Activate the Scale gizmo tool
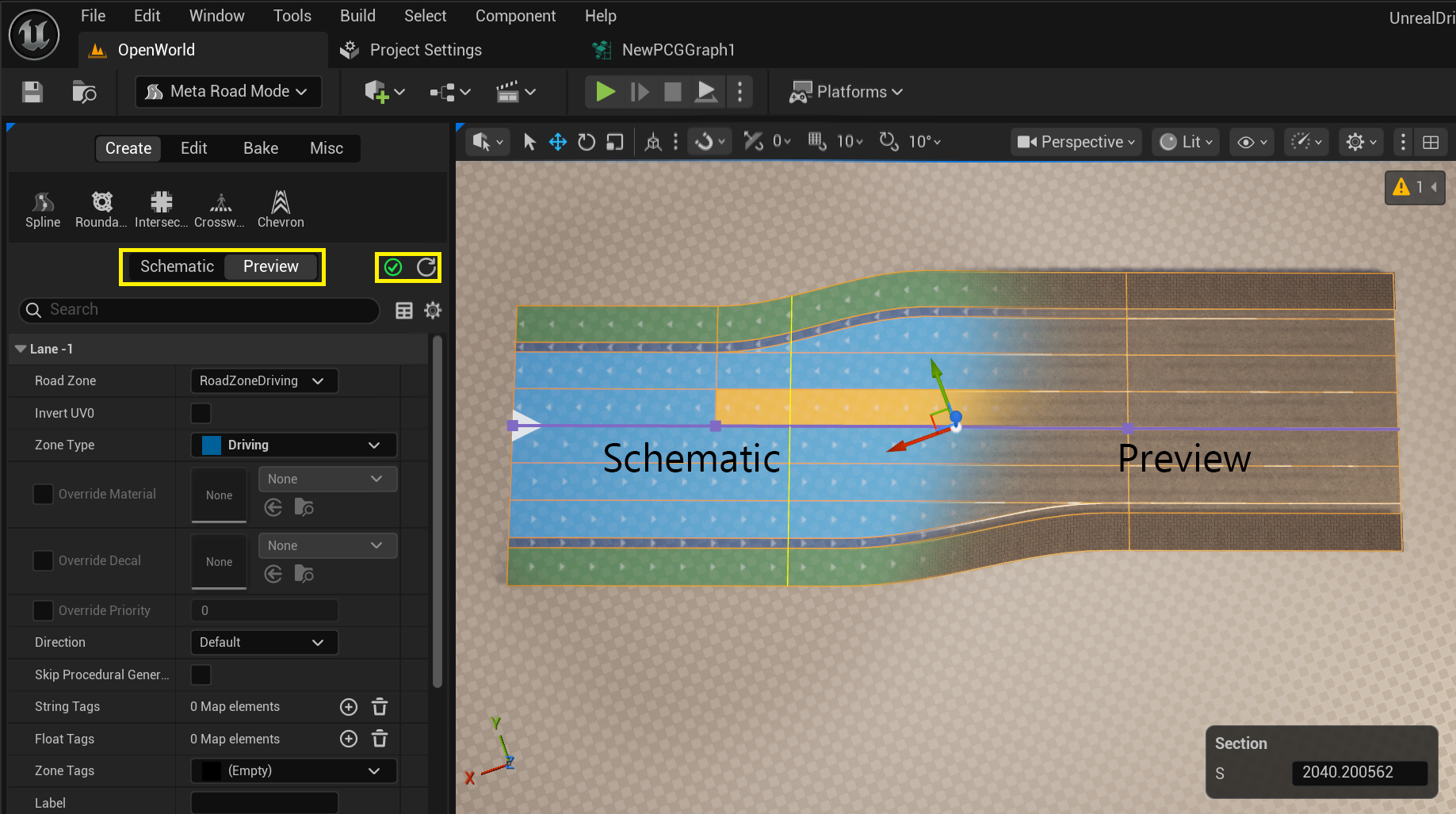Image resolution: width=1456 pixels, height=814 pixels. tap(615, 142)
